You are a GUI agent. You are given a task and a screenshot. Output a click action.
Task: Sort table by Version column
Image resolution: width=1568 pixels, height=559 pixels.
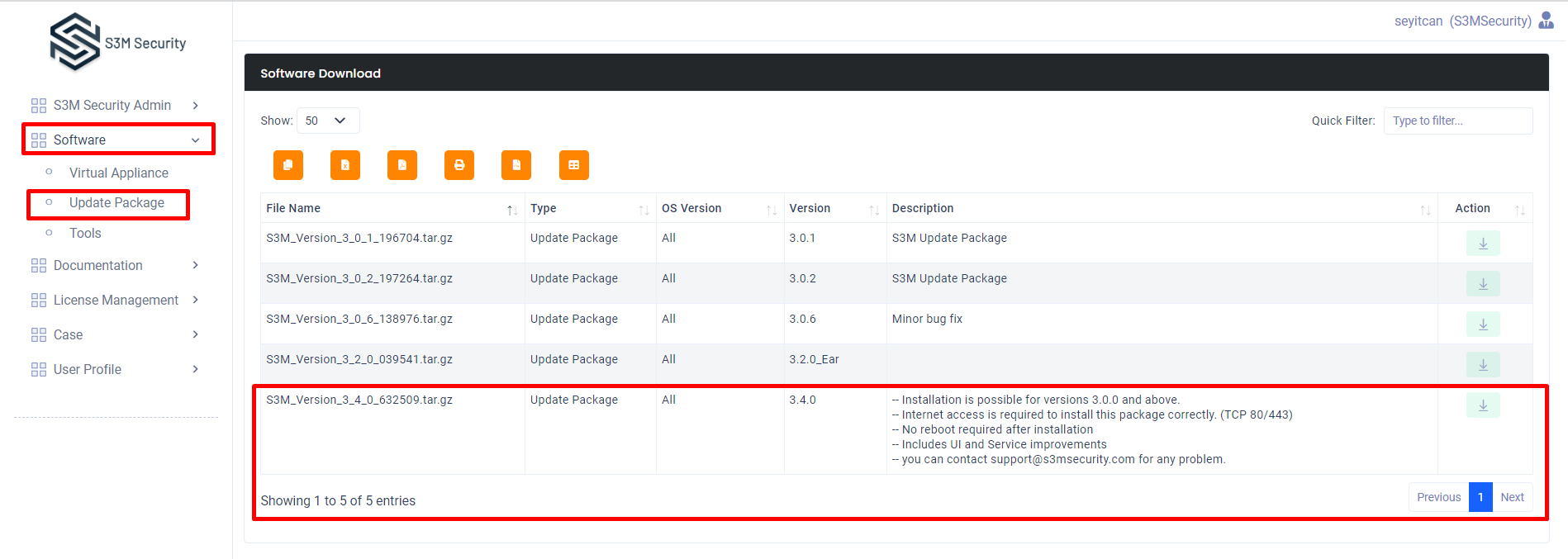(x=874, y=210)
